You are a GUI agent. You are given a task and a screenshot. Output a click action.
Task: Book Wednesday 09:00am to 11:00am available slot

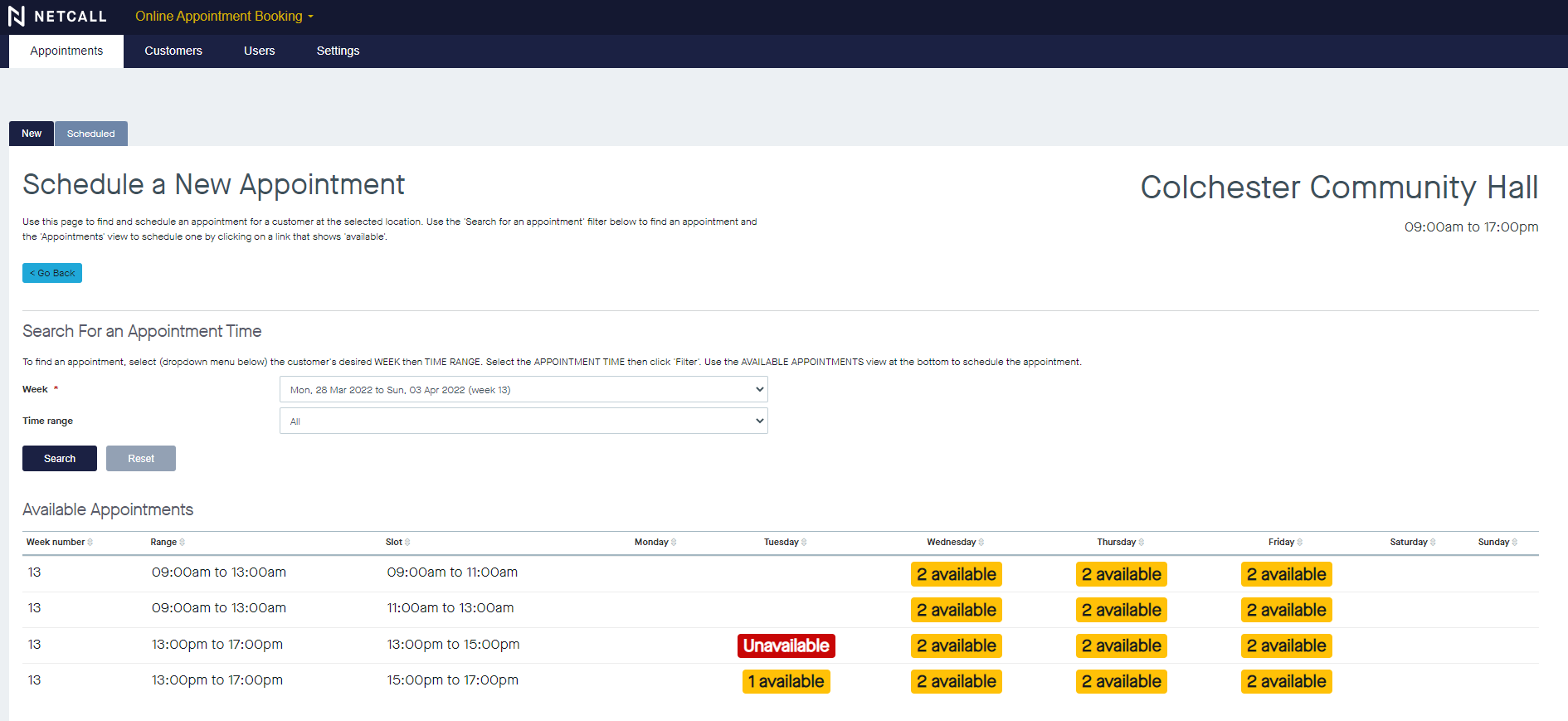[956, 575]
